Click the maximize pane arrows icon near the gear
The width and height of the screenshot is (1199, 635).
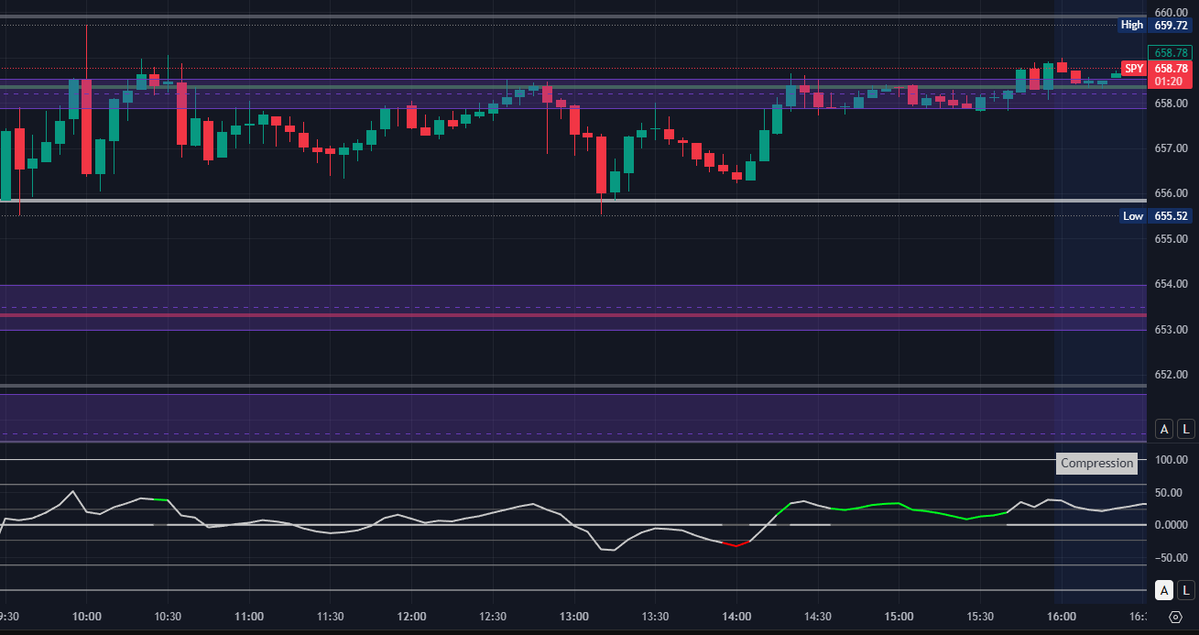[1152, 616]
